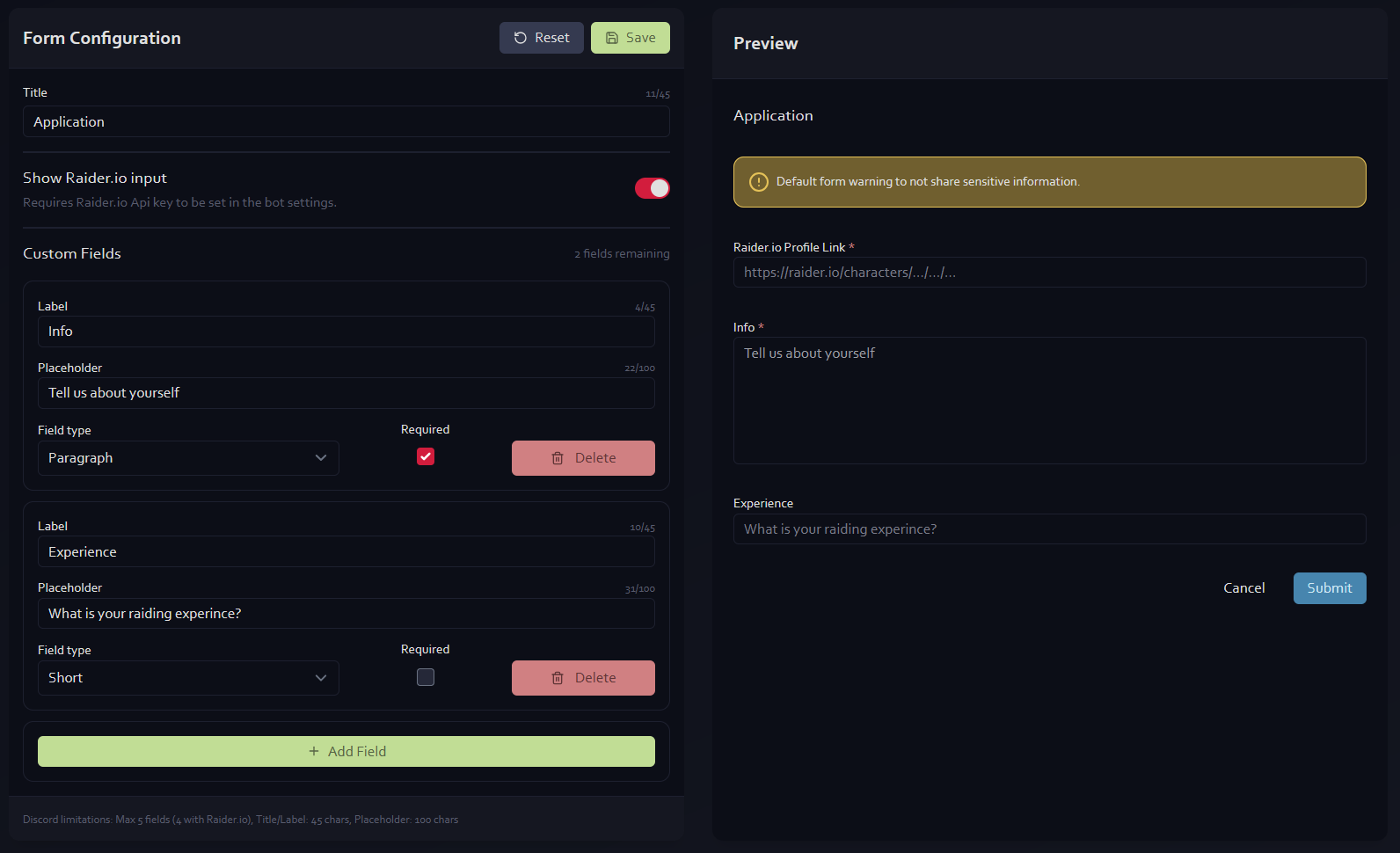
Task: Open the Short field type dropdown
Action: (188, 678)
